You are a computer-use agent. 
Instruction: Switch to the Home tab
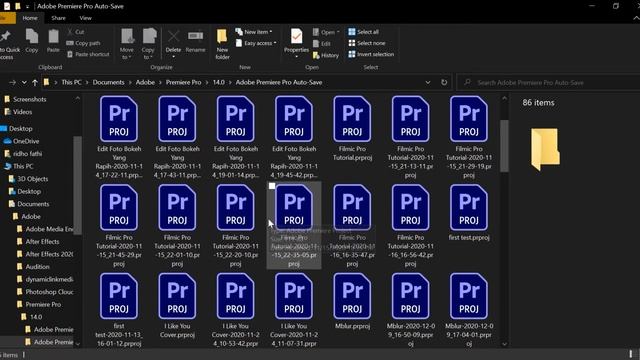(30, 18)
